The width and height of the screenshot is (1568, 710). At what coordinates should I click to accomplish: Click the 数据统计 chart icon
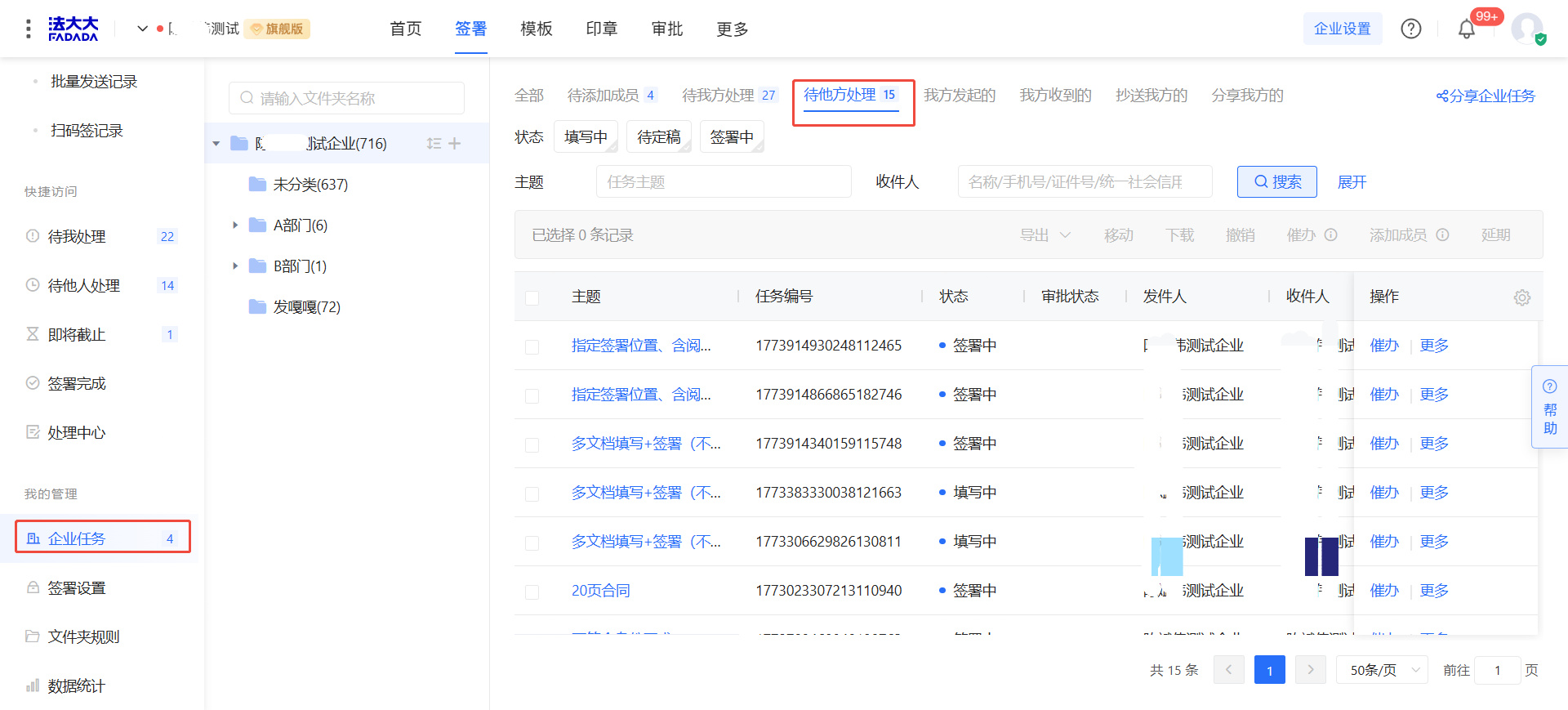pyautogui.click(x=33, y=685)
